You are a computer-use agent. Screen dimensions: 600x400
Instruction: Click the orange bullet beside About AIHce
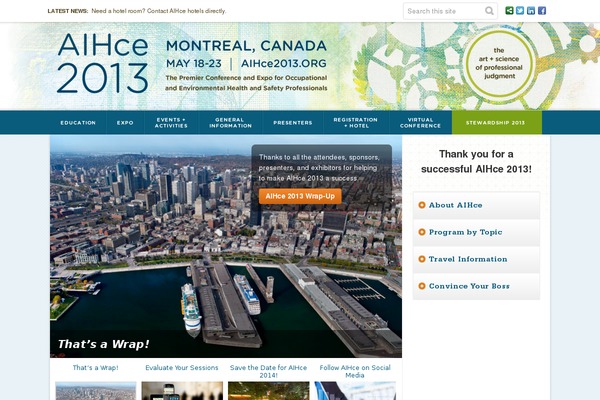coord(422,205)
